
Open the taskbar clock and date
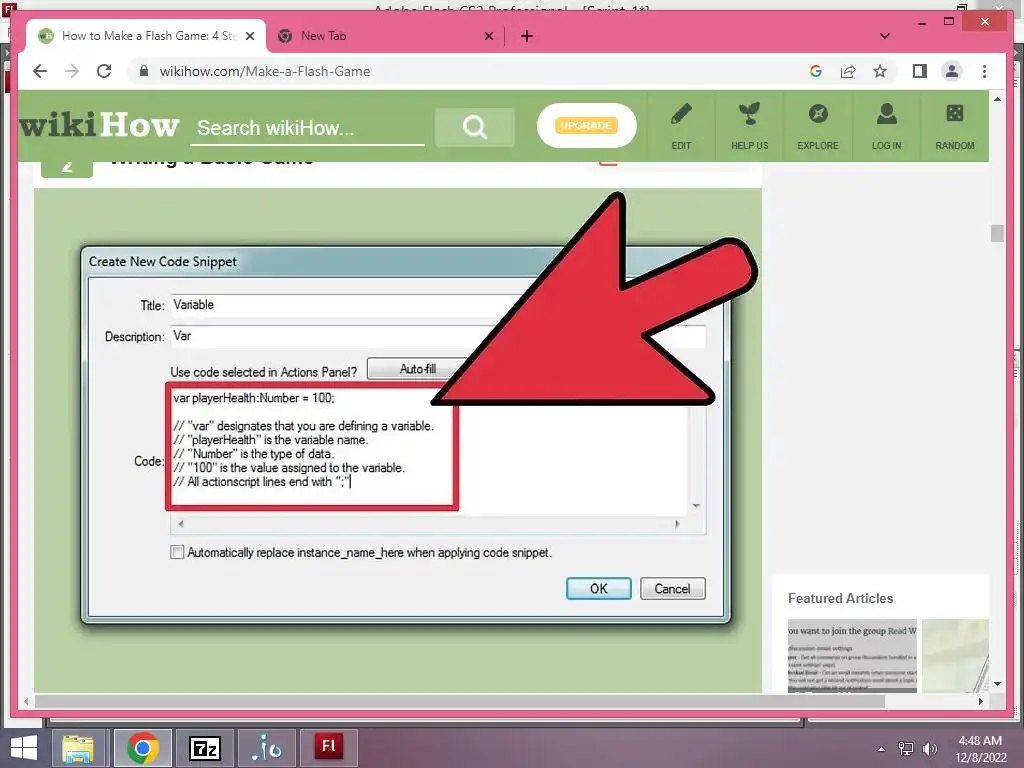(980, 749)
